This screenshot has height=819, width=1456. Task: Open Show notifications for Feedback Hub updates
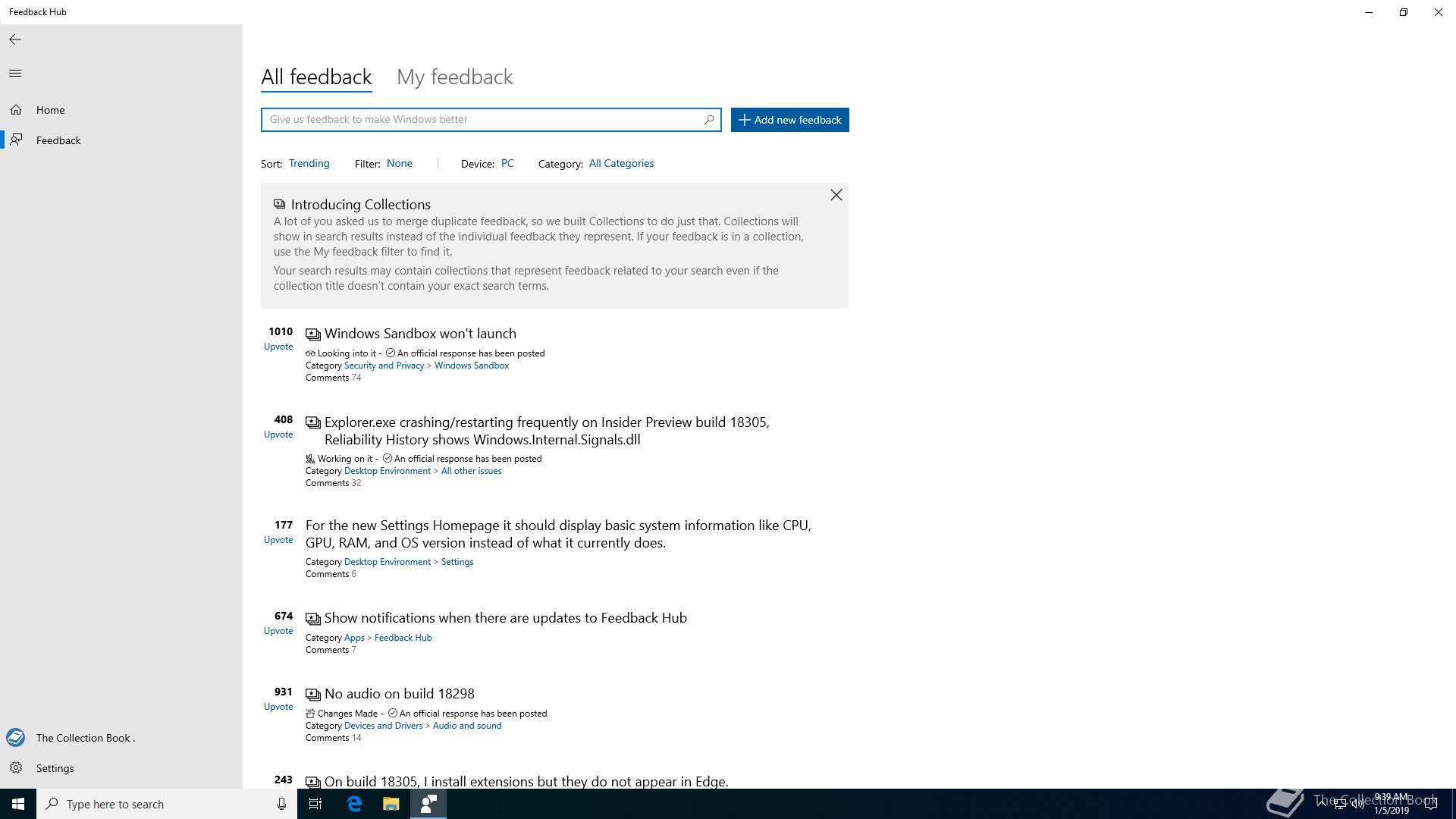click(506, 618)
